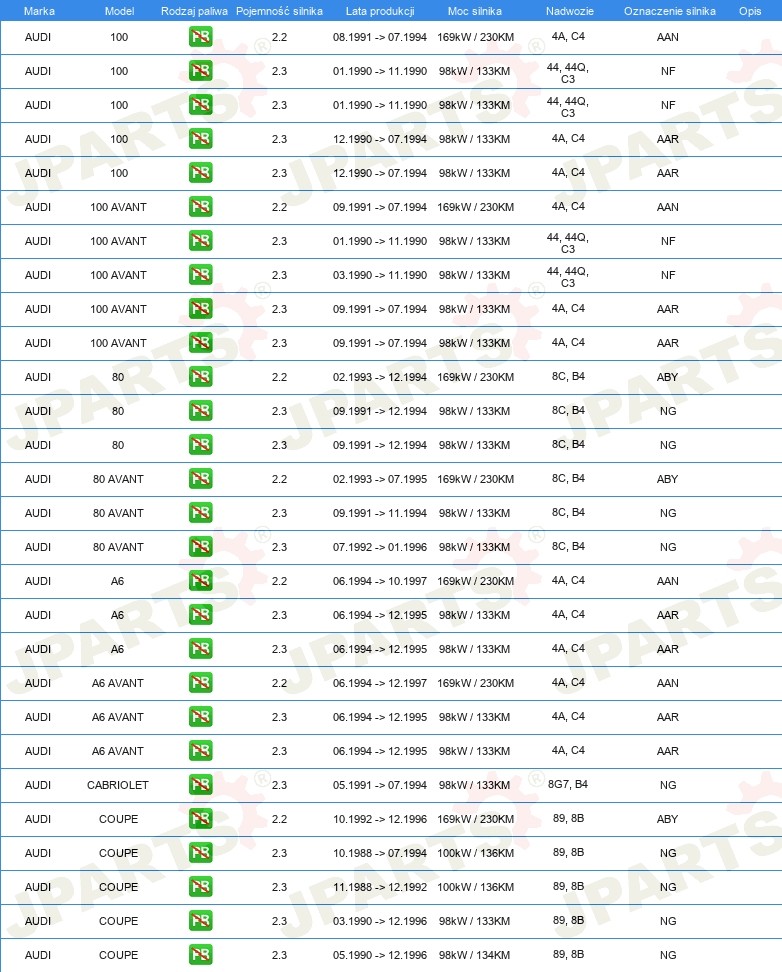782x972 pixels.
Task: Click the date range 06.1994 -> 12.1997
Action: pos(380,683)
